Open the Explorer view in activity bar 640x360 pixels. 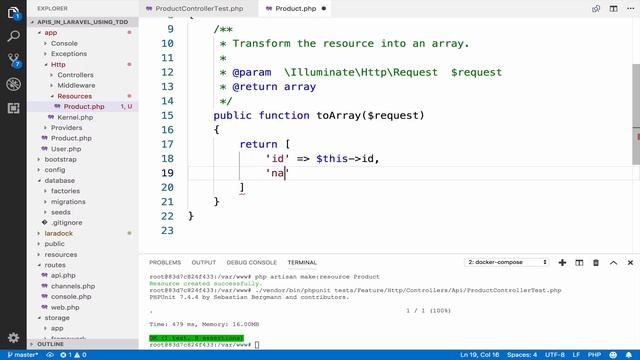(x=13, y=13)
